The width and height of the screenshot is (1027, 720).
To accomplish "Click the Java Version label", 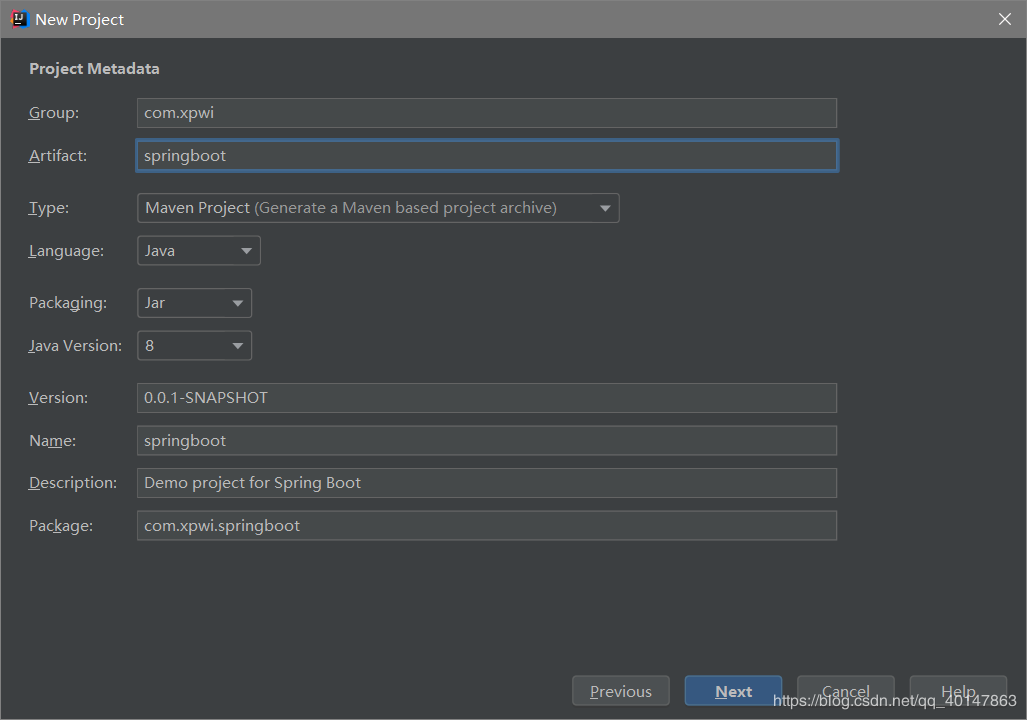I will click(x=75, y=346).
